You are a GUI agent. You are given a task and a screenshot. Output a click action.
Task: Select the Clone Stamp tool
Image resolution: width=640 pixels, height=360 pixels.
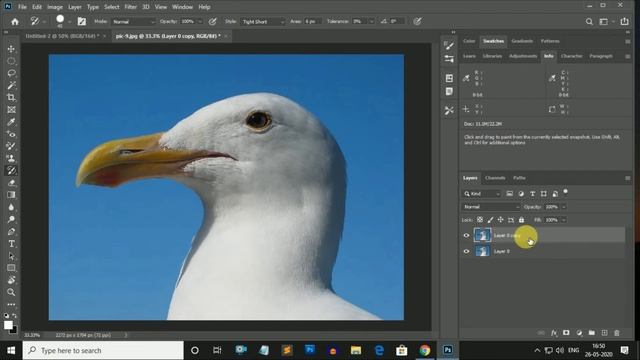click(x=11, y=158)
